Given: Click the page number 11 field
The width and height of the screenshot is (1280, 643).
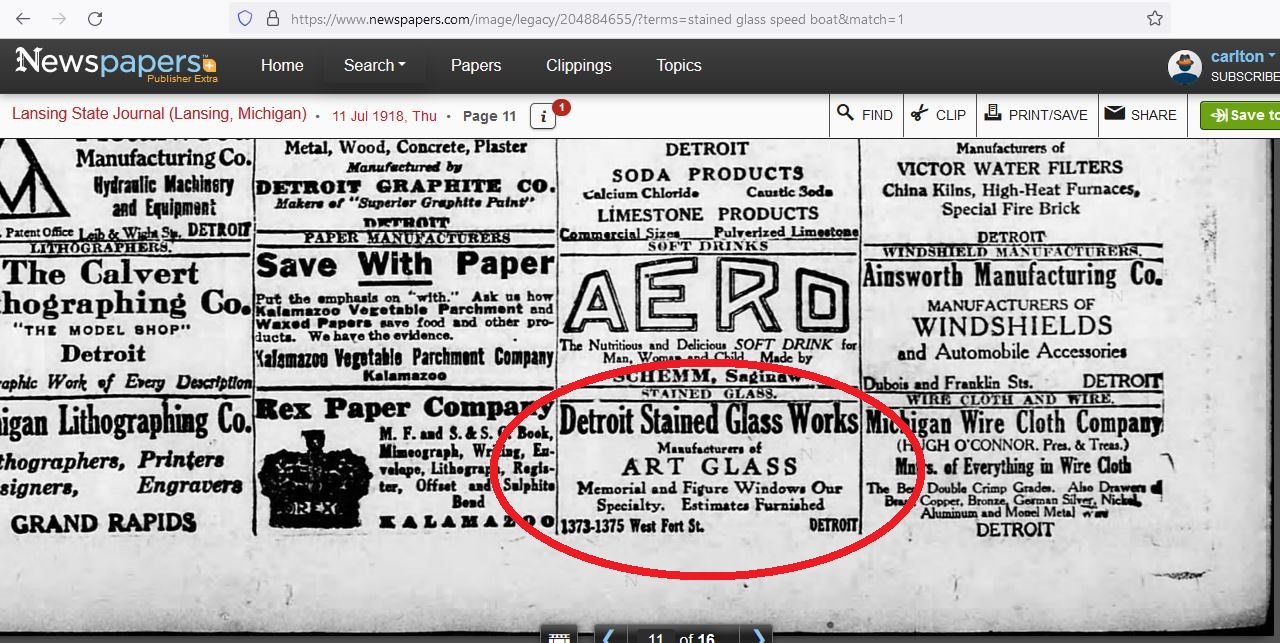Looking at the screenshot, I should [x=656, y=638].
